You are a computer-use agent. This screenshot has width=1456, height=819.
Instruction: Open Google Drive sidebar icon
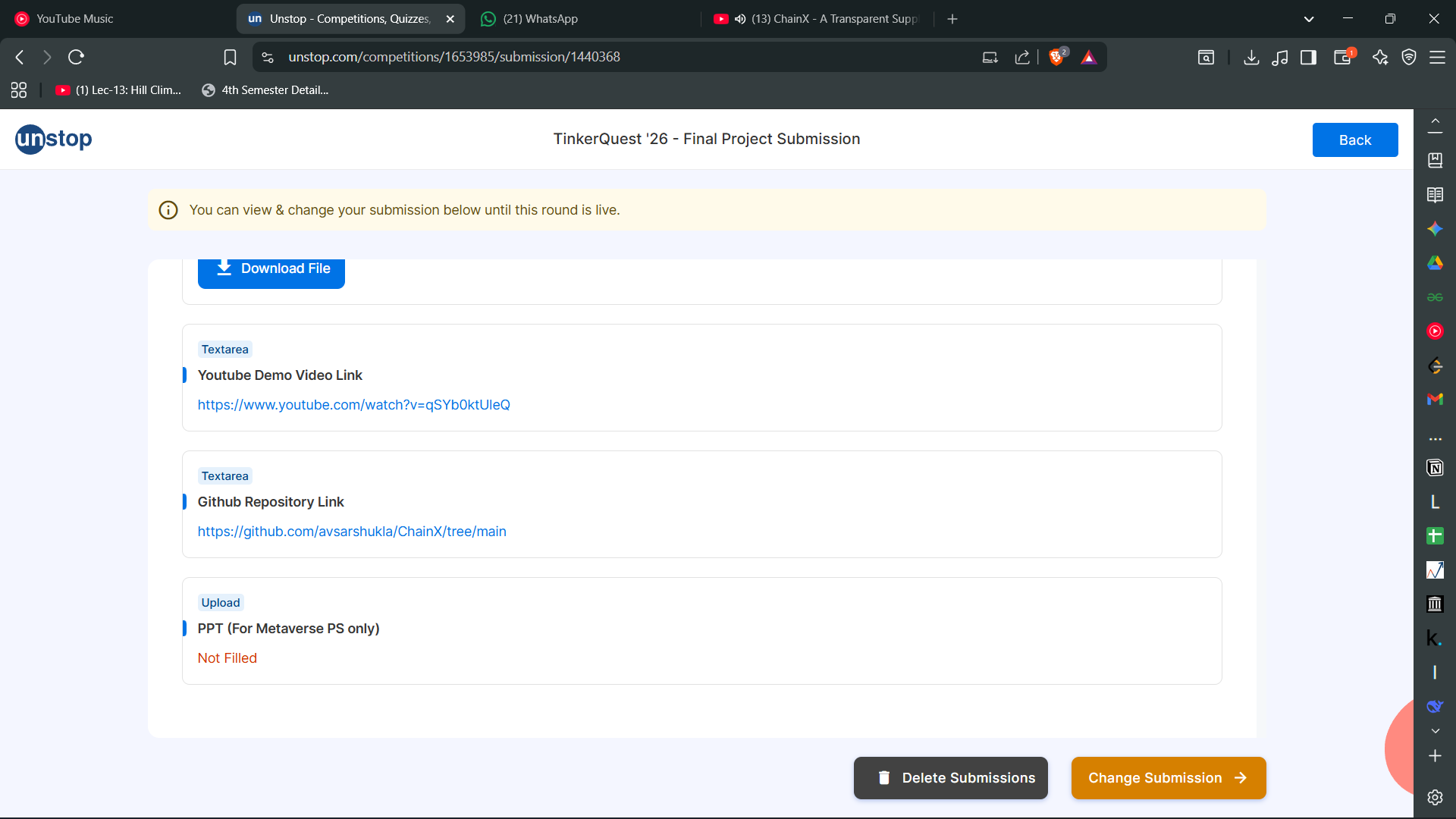pyautogui.click(x=1435, y=263)
